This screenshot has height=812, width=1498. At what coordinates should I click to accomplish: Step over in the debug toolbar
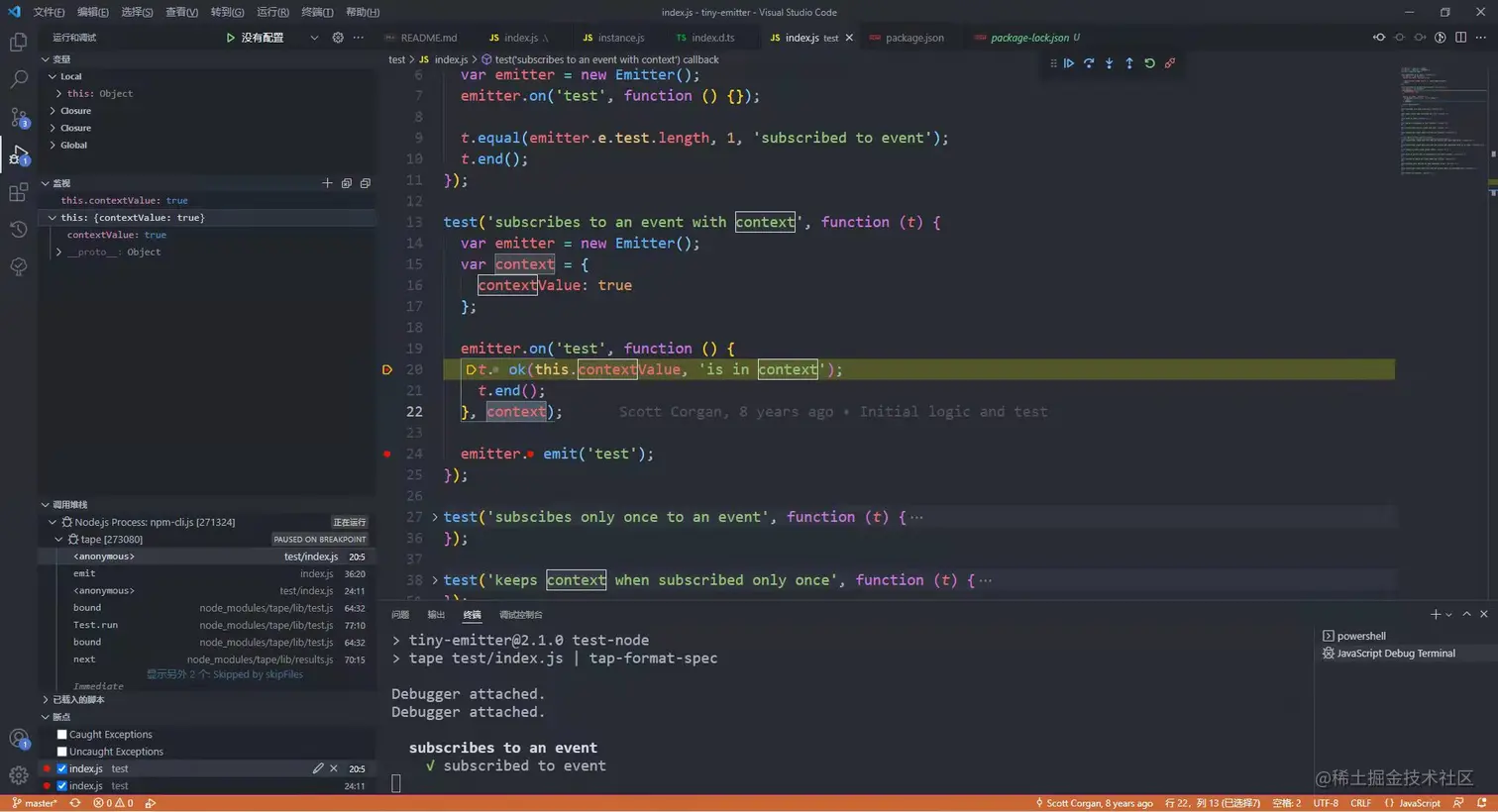[1089, 63]
